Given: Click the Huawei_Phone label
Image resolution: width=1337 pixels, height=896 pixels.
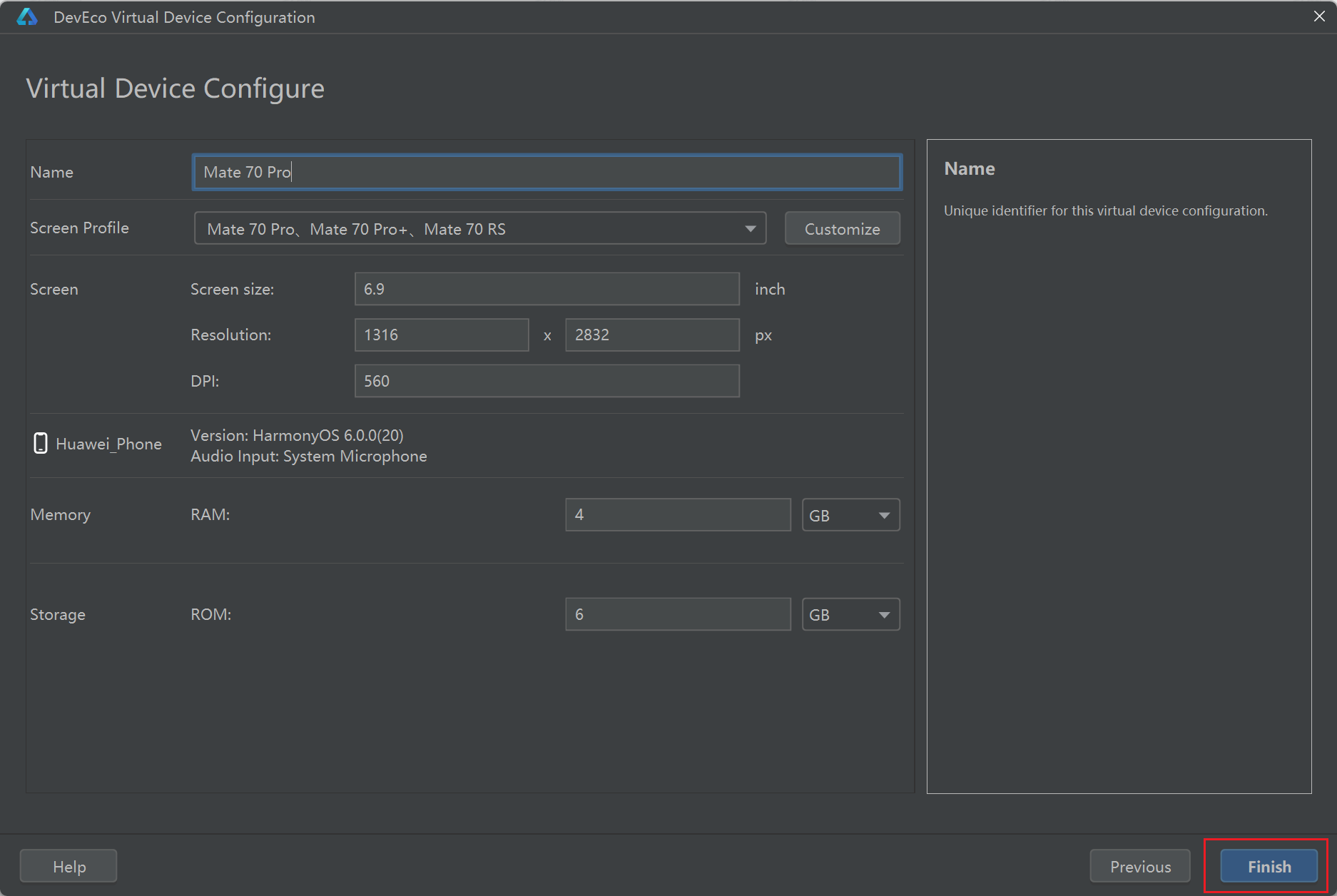Looking at the screenshot, I should (108, 444).
